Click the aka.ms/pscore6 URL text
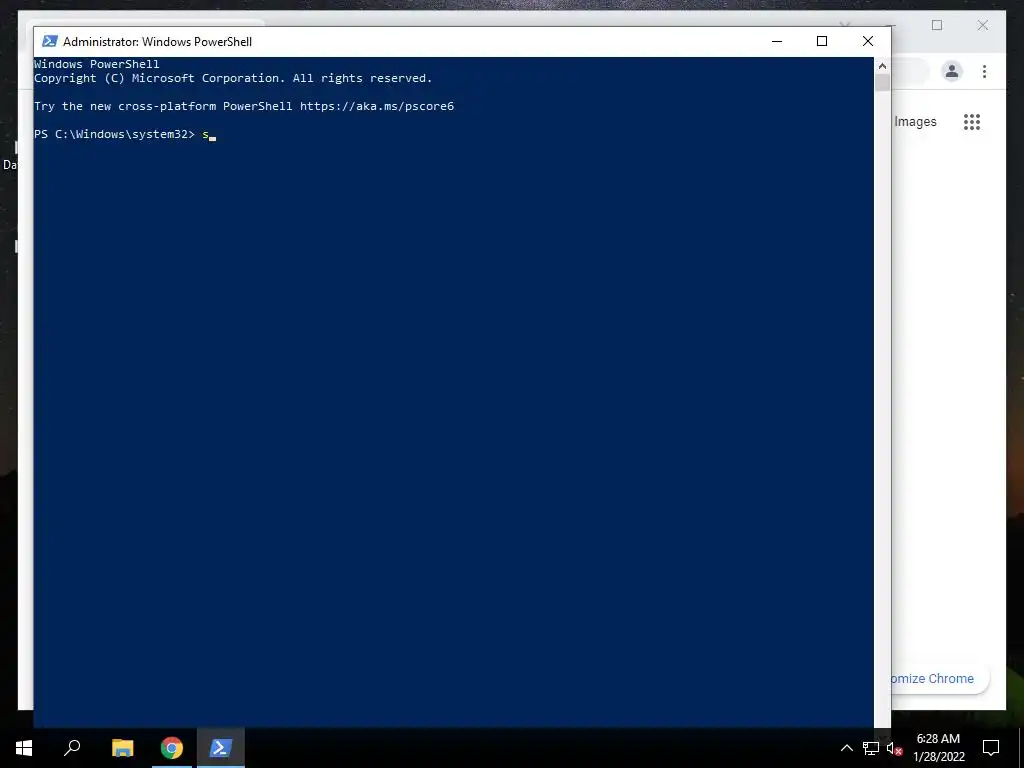This screenshot has width=1024, height=768. pyautogui.click(x=377, y=106)
